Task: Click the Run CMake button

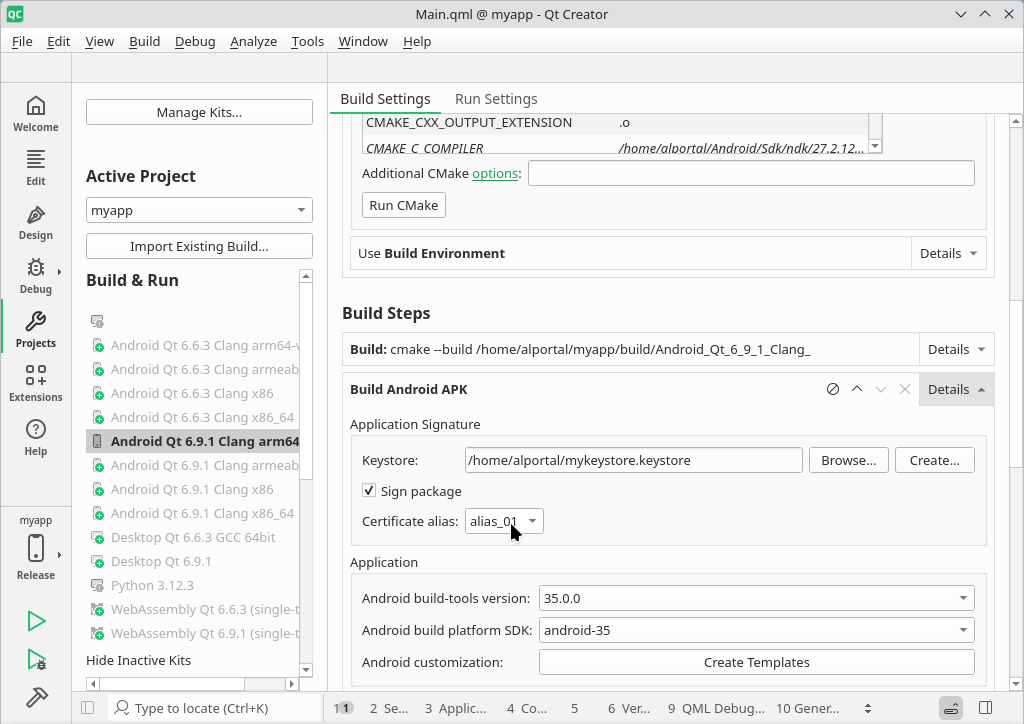Action: point(404,205)
